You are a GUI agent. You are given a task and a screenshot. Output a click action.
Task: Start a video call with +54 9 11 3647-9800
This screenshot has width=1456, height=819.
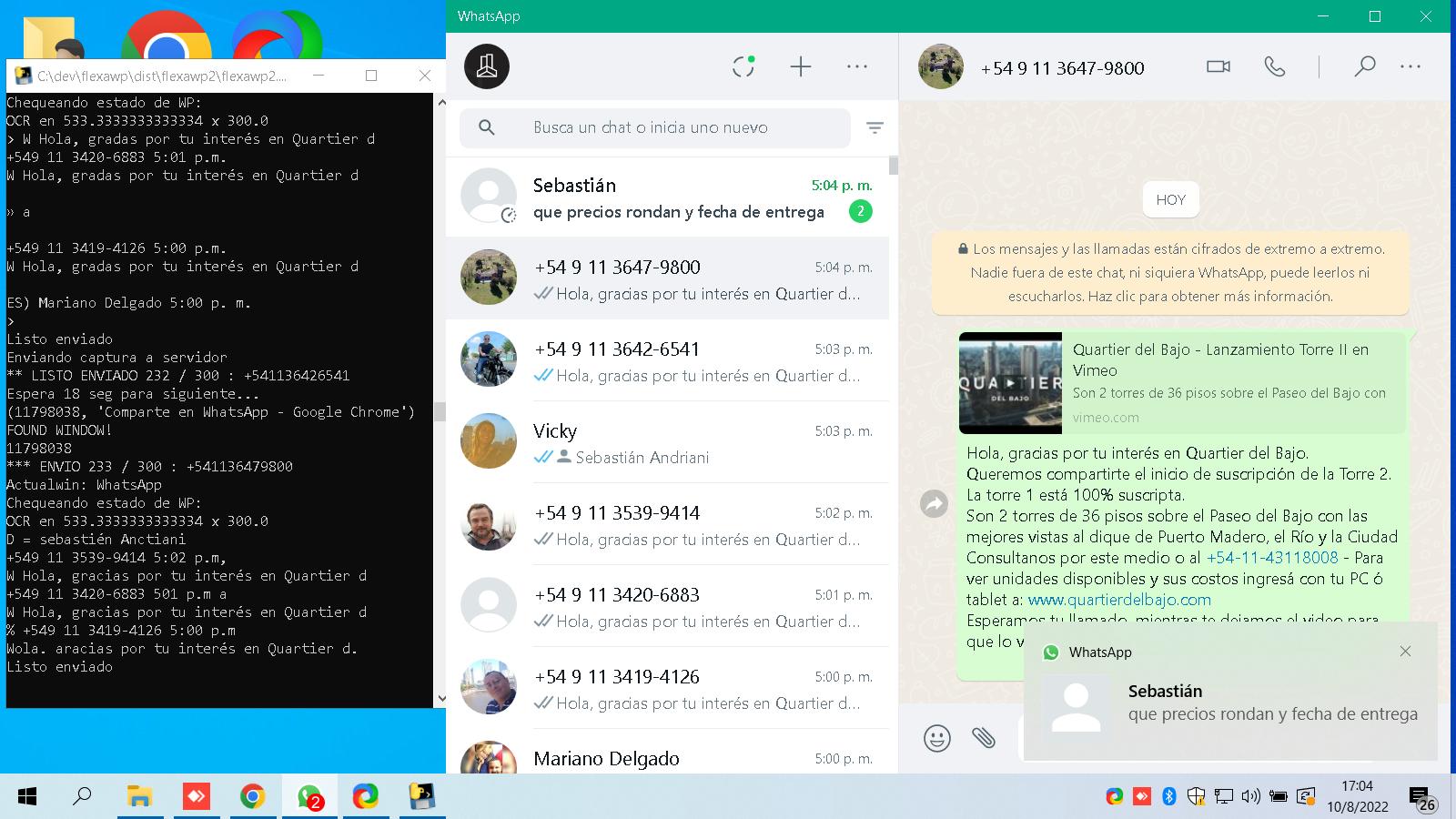[x=1218, y=66]
